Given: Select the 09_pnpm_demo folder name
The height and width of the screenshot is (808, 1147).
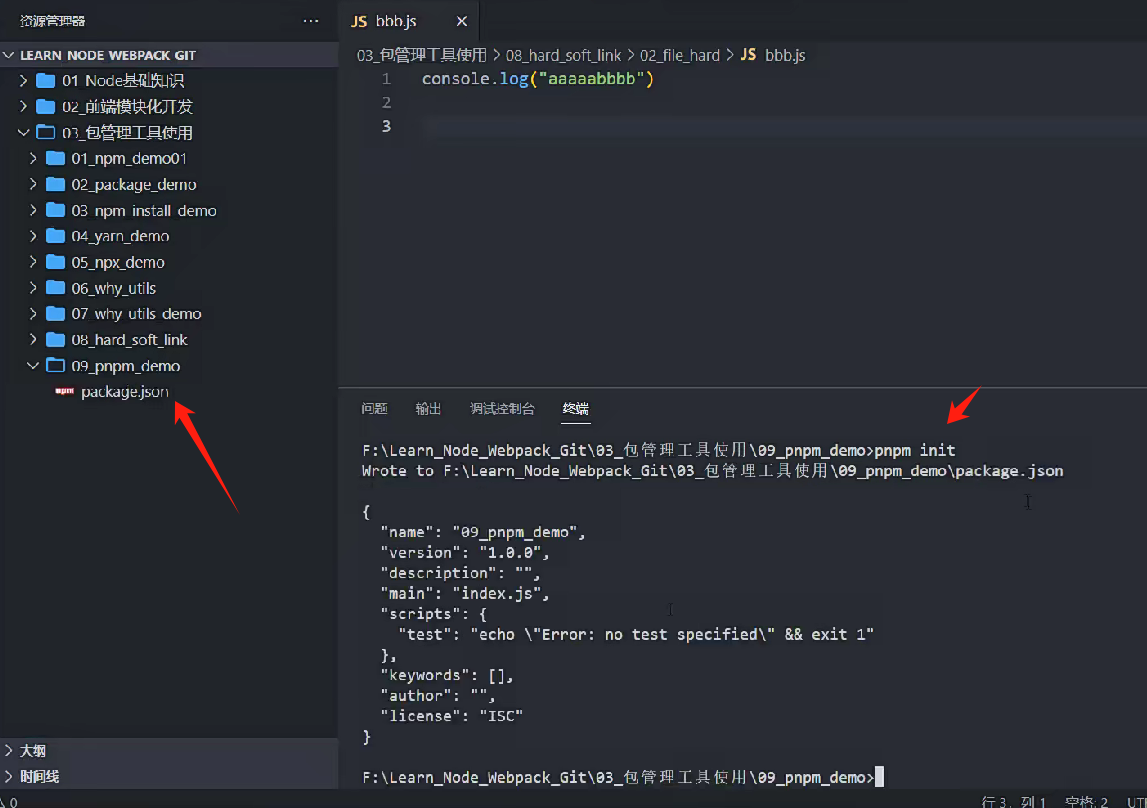Looking at the screenshot, I should [x=126, y=366].
